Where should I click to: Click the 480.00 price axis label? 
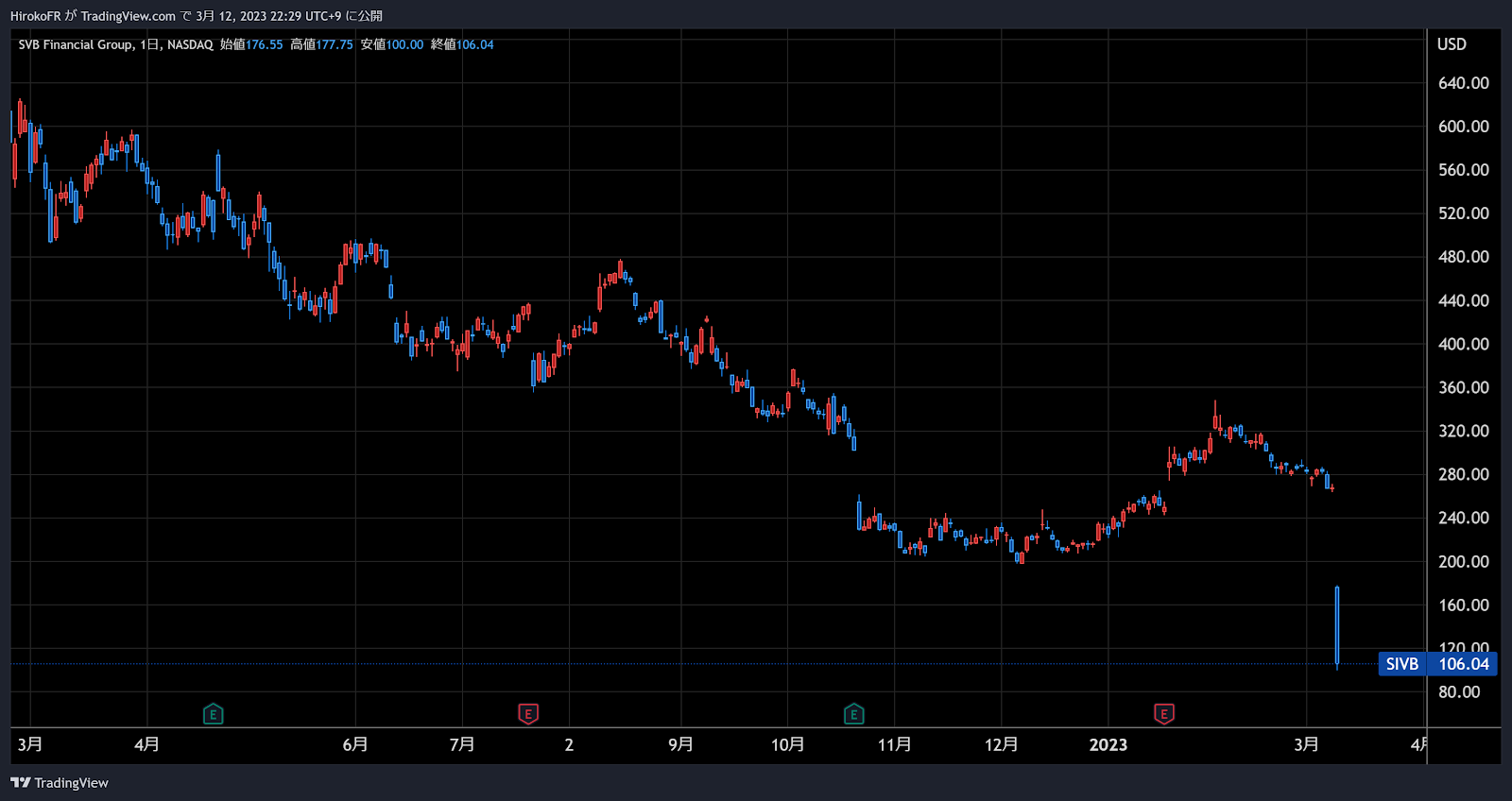tap(1464, 257)
